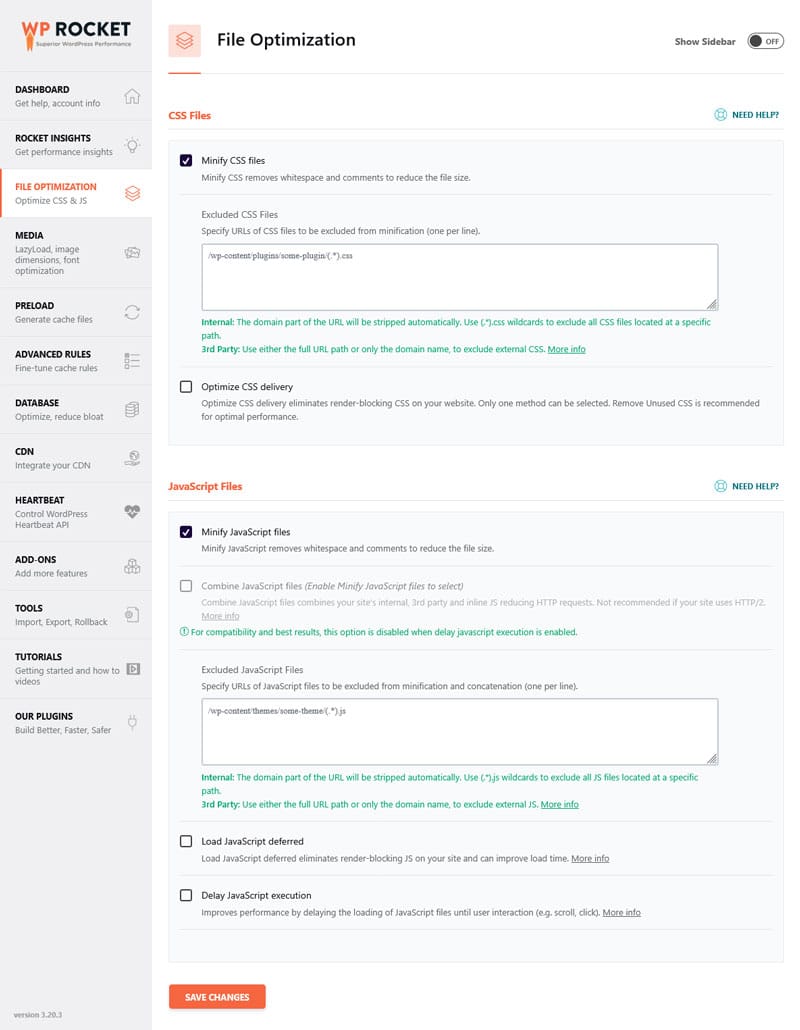
Task: Select the CDN icon in the sidebar
Action: pos(132,458)
